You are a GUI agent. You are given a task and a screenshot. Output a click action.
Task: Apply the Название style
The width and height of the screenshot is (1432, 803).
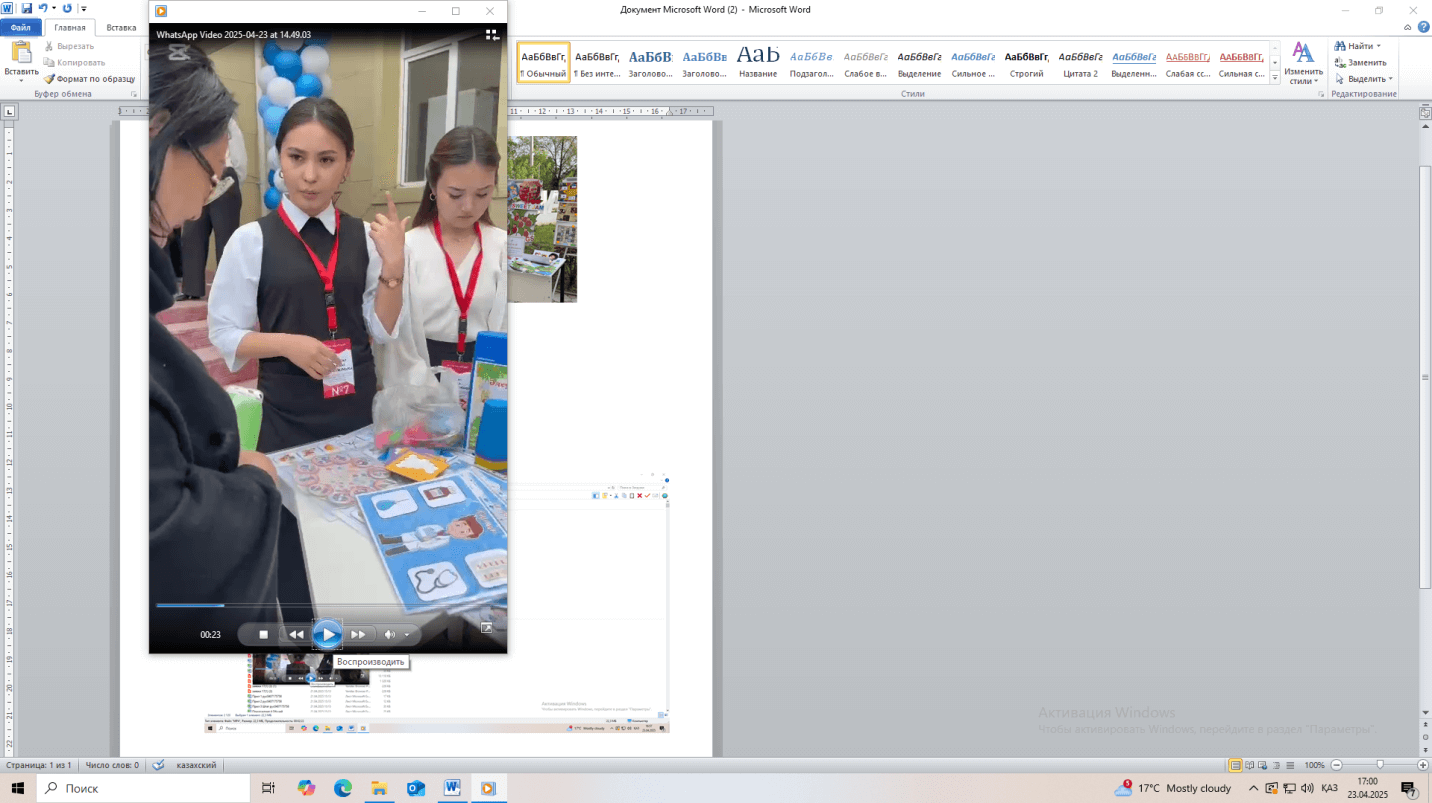coord(758,62)
